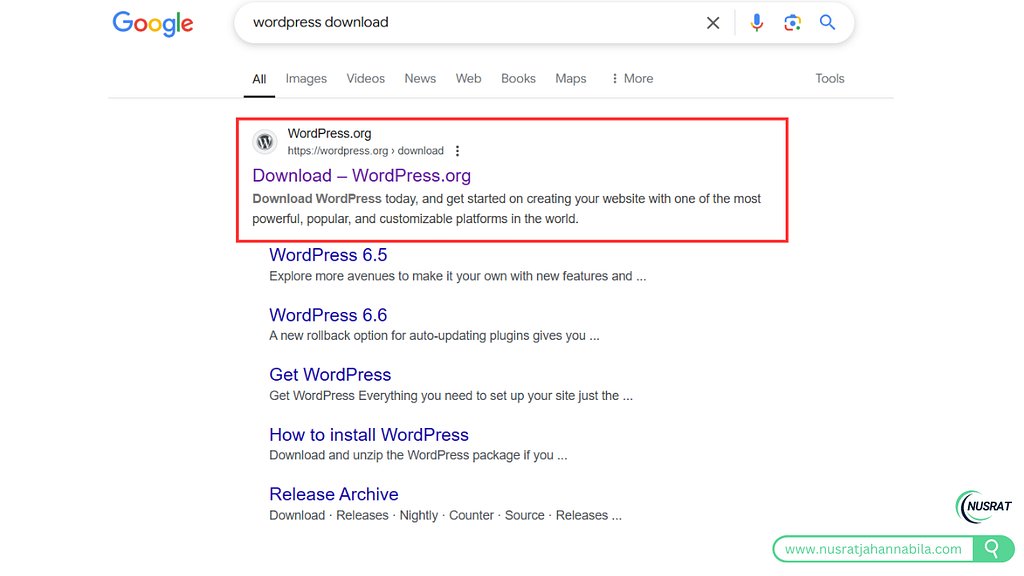Click the green search icon at nusratjahannabila.com
This screenshot has width=1024, height=576.
[993, 549]
